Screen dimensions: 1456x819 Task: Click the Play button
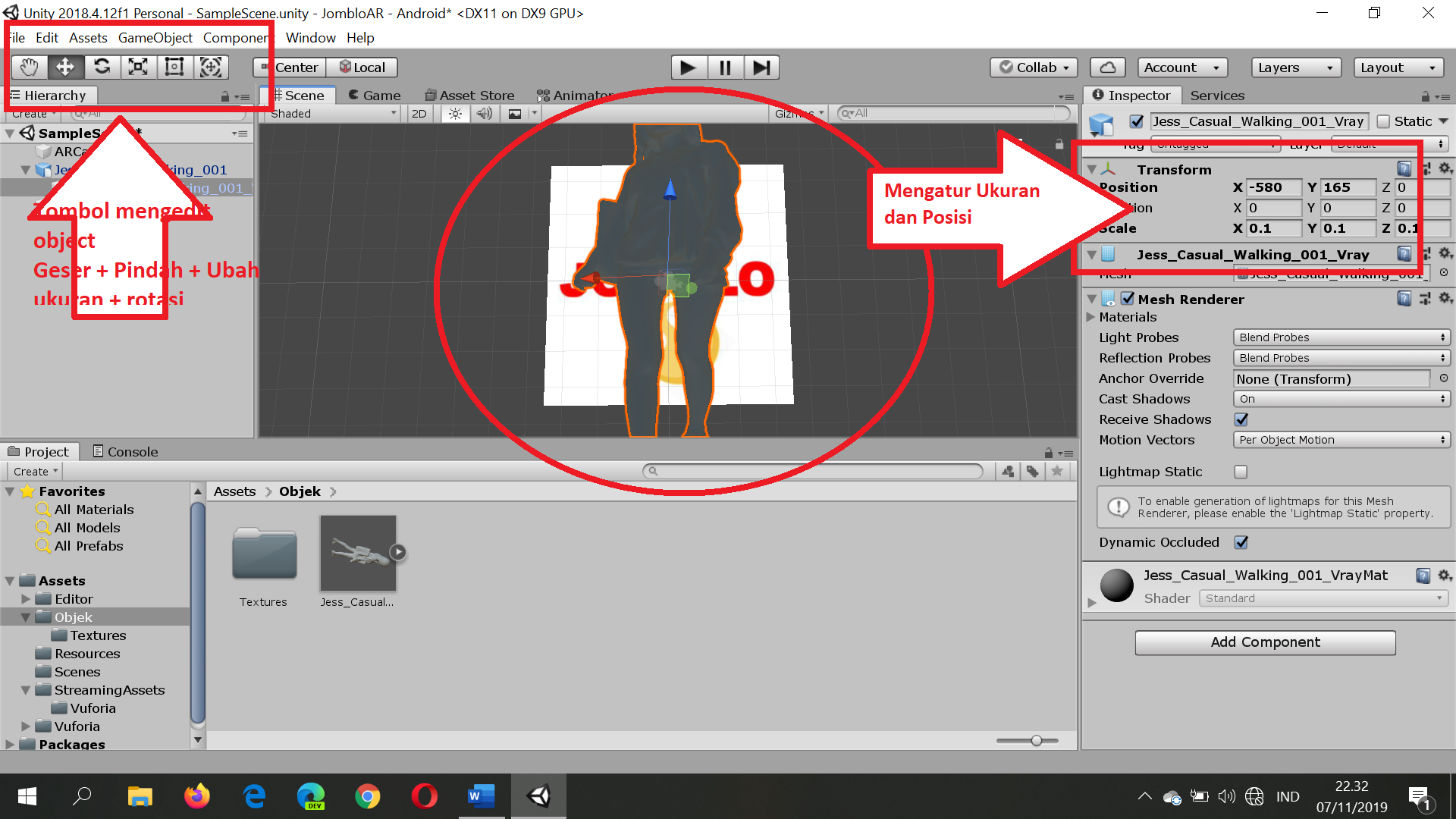tap(689, 67)
